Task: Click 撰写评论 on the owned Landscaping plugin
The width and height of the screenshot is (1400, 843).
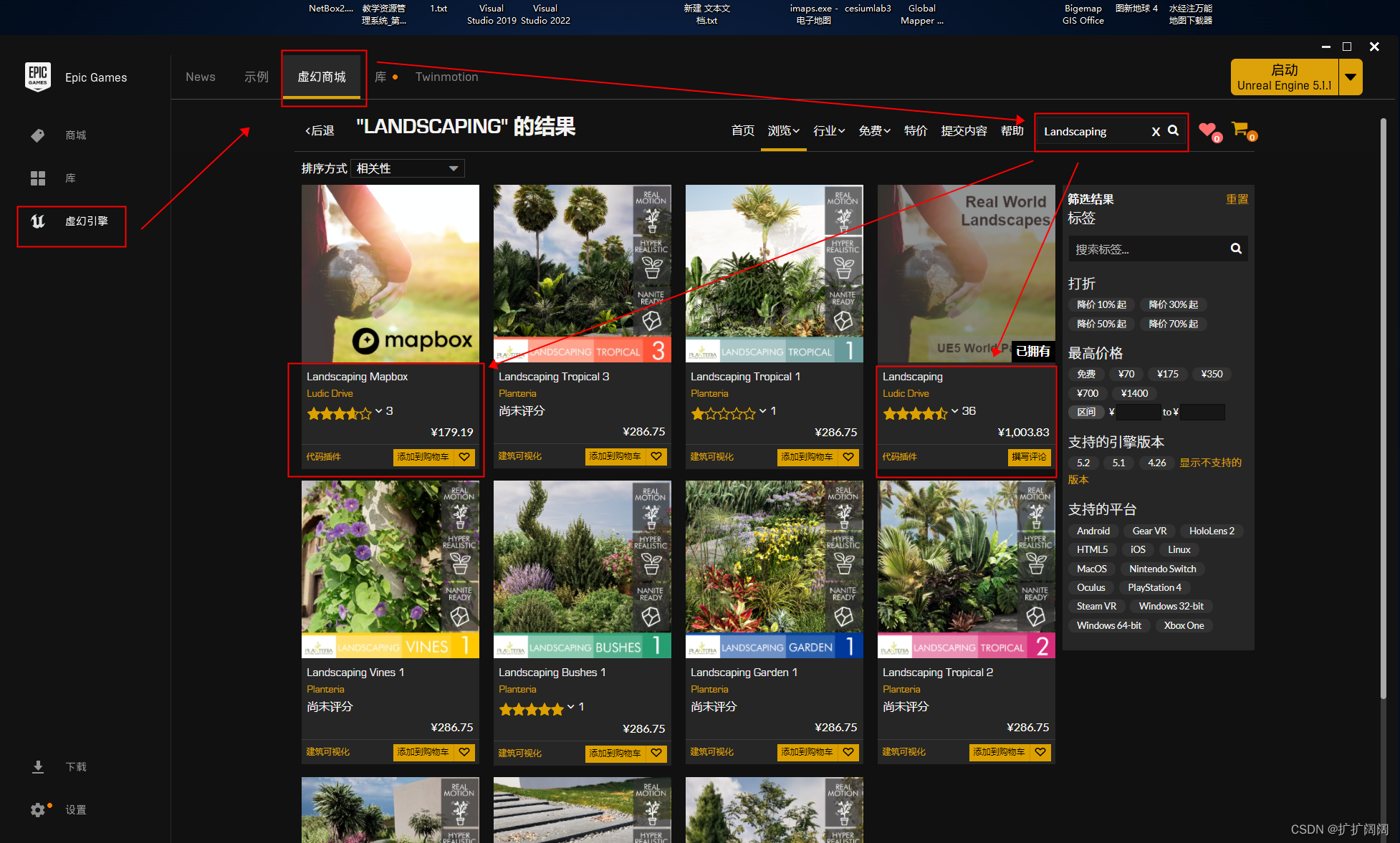Action: (x=1030, y=456)
